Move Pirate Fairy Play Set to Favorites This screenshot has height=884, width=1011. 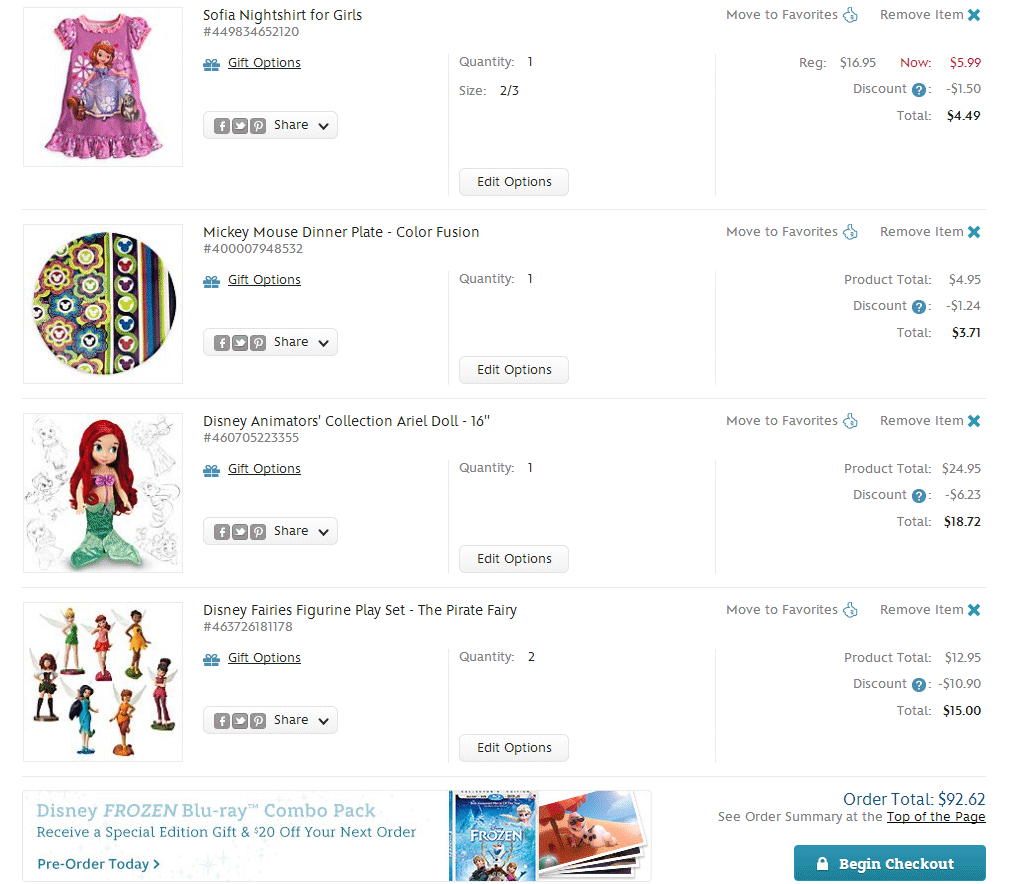tap(792, 610)
